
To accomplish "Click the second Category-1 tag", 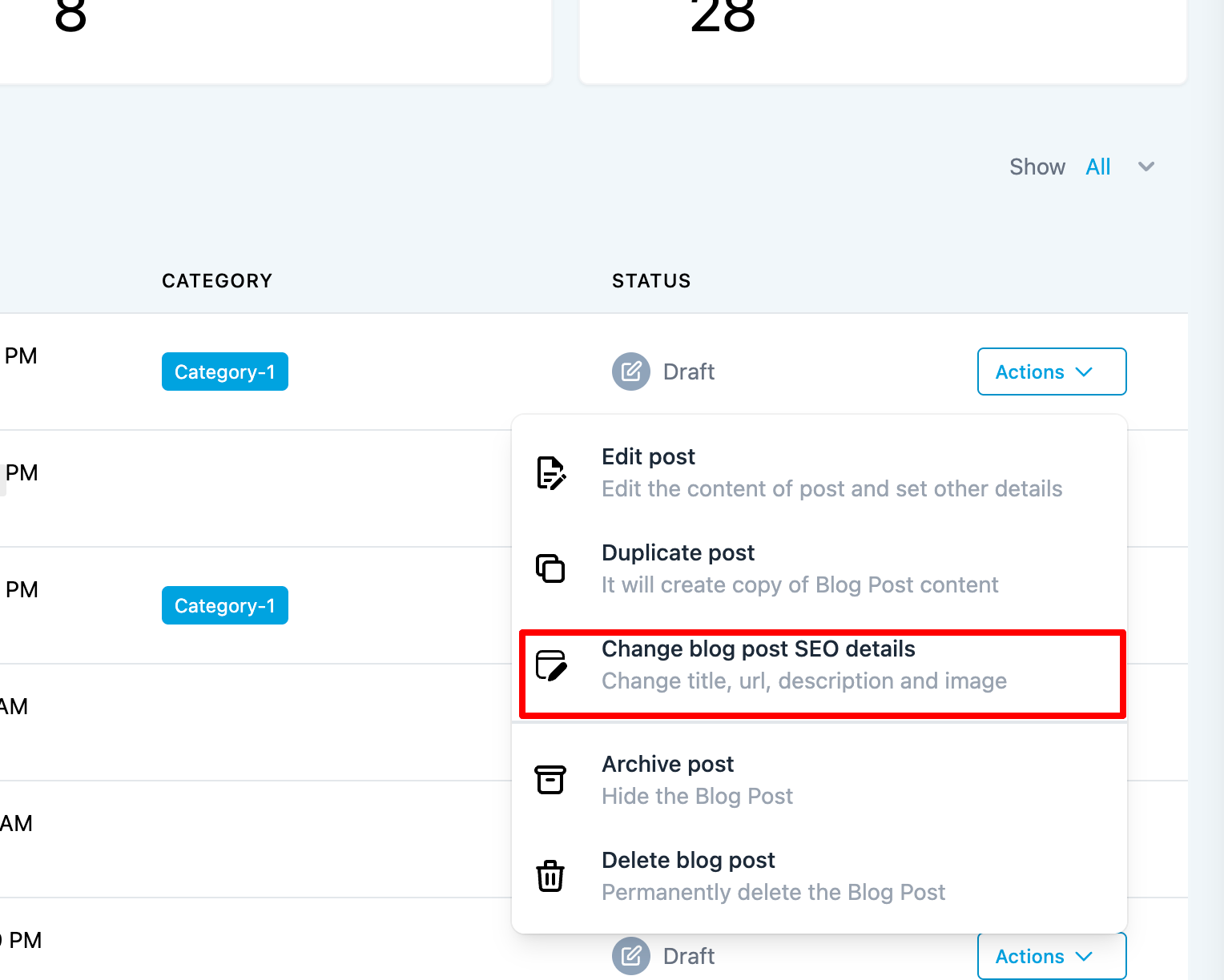I will coord(225,605).
